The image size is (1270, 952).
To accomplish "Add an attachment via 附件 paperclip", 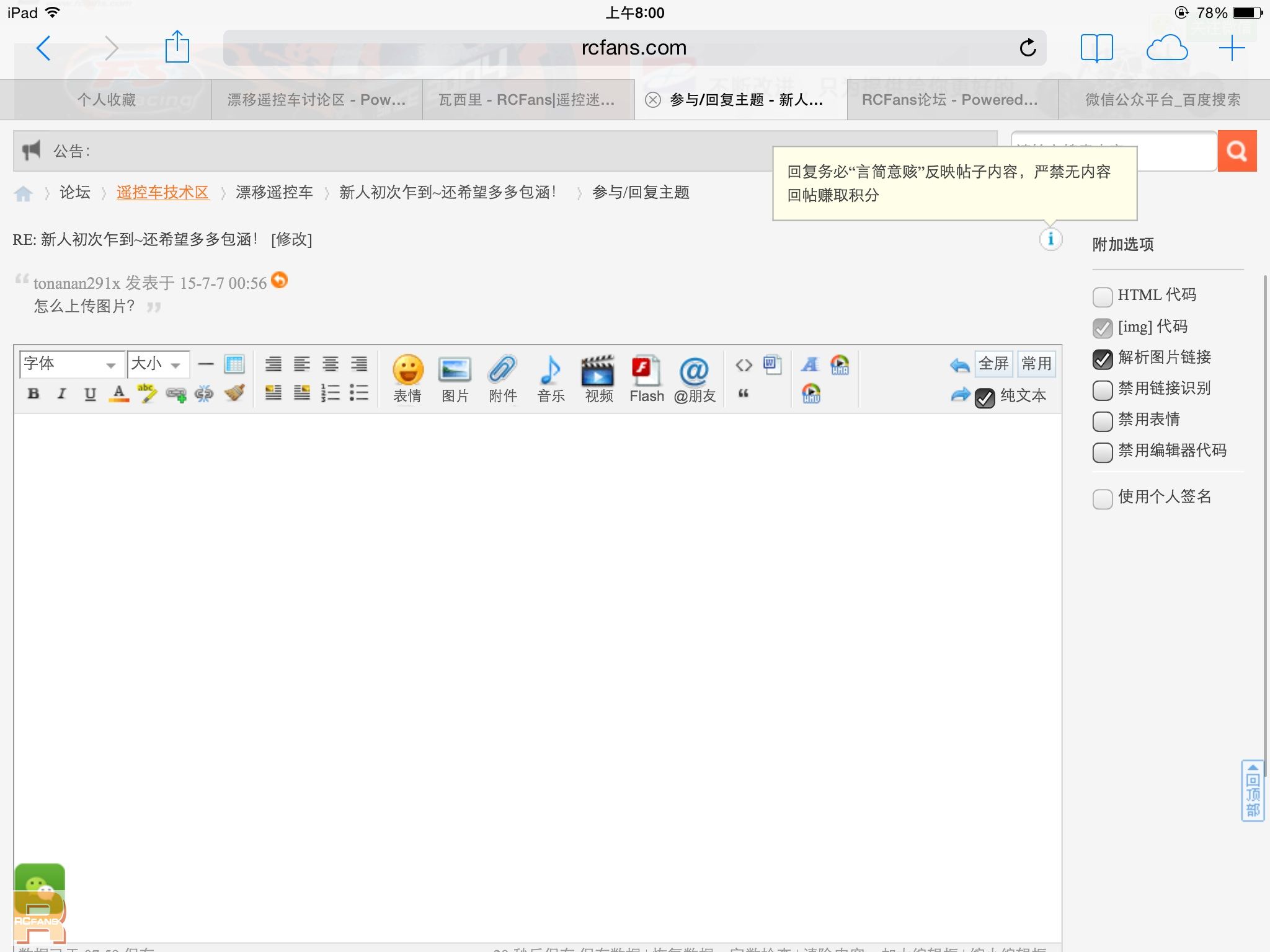I will pos(503,379).
